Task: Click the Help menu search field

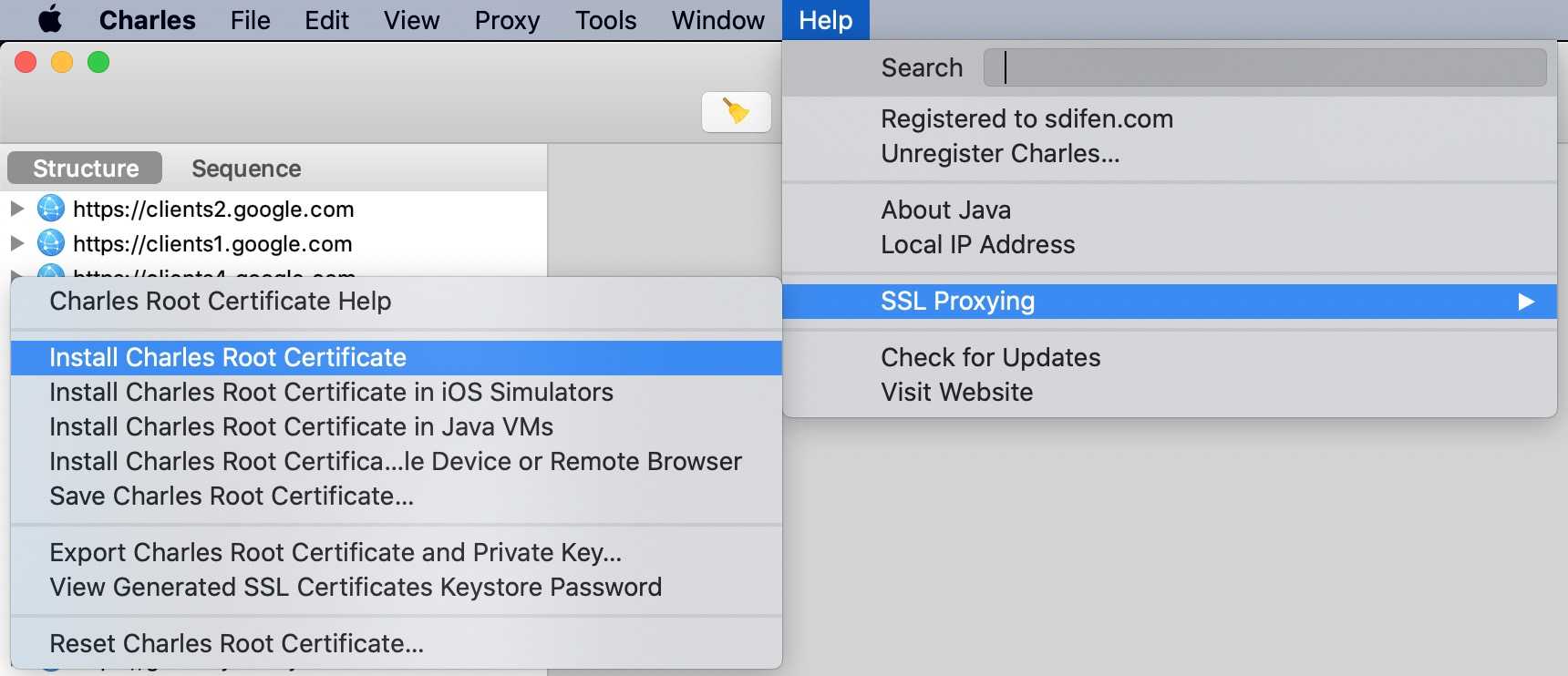Action: click(x=1264, y=67)
